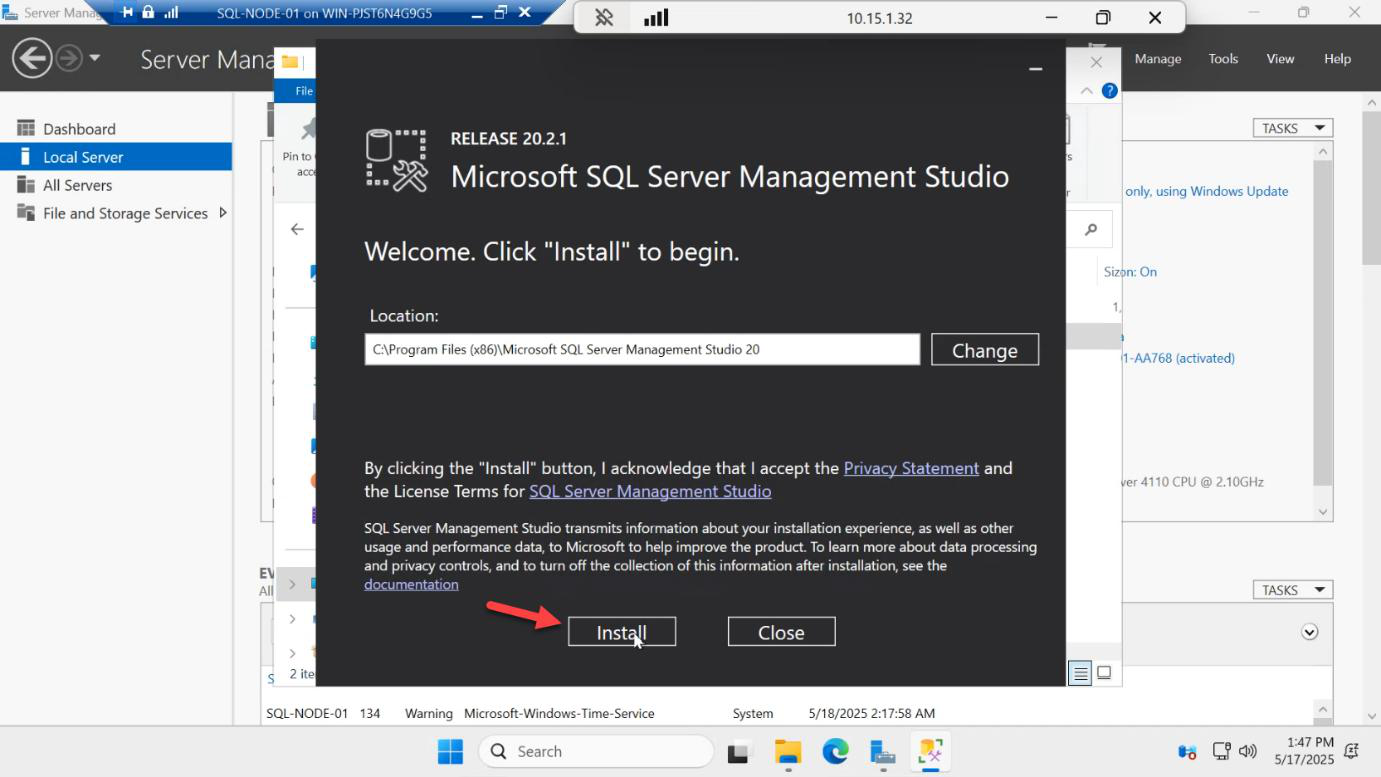
Task: Open clock showing 1:47 PM
Action: click(1304, 751)
